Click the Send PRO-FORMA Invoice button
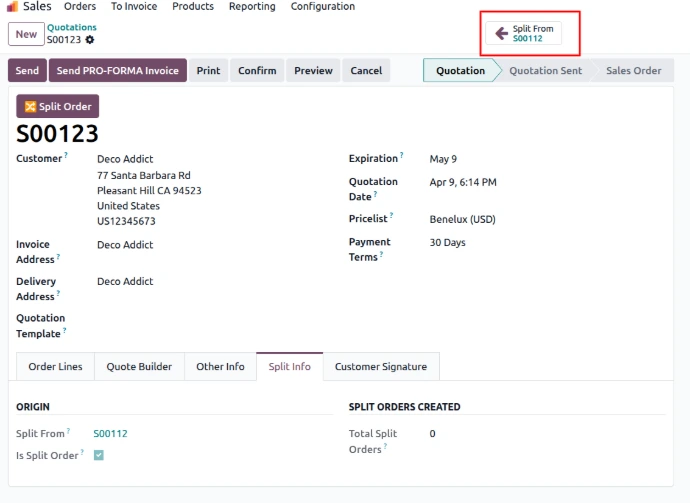The width and height of the screenshot is (690, 503). click(x=117, y=71)
